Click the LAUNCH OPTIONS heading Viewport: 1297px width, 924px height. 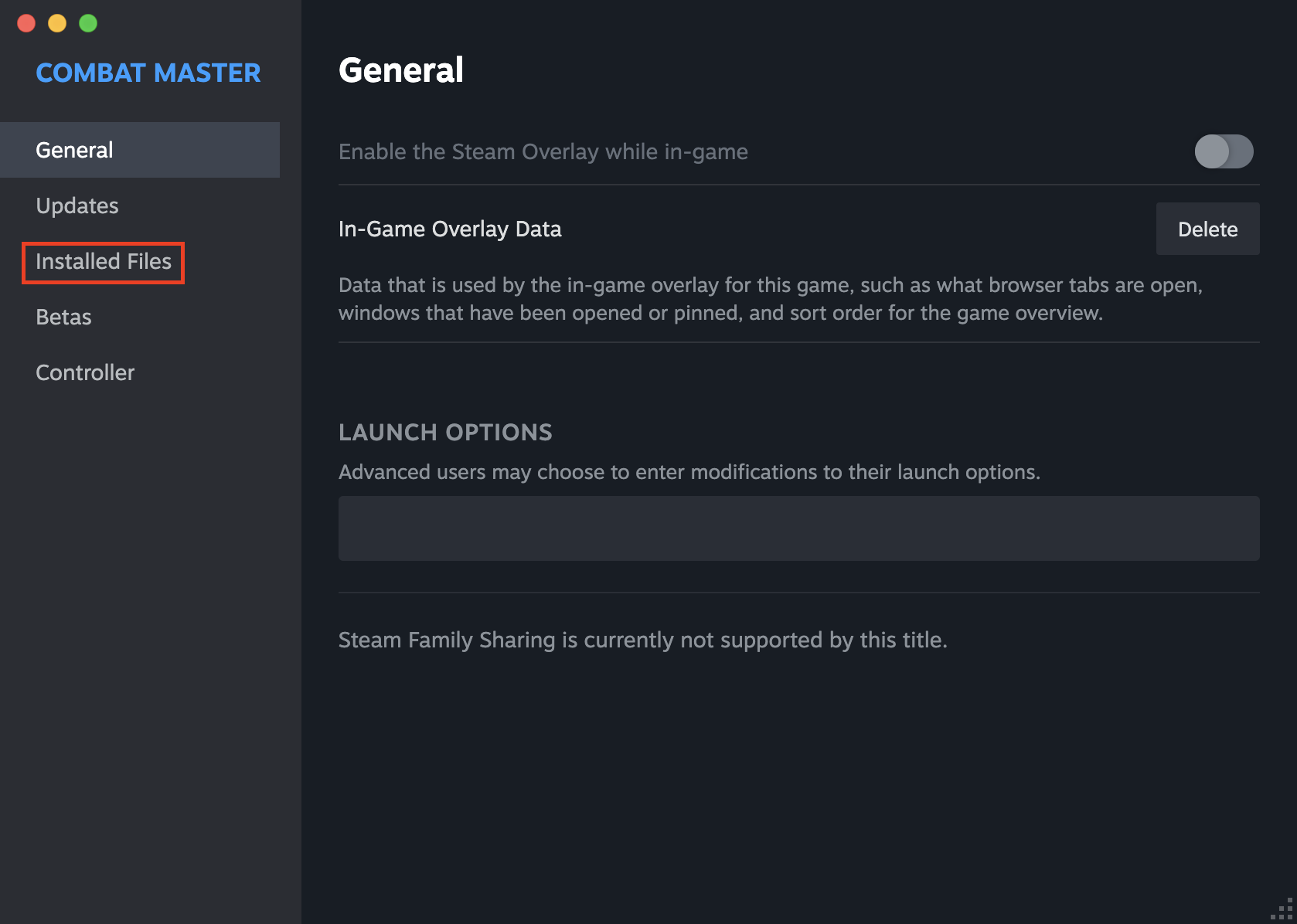tap(445, 432)
